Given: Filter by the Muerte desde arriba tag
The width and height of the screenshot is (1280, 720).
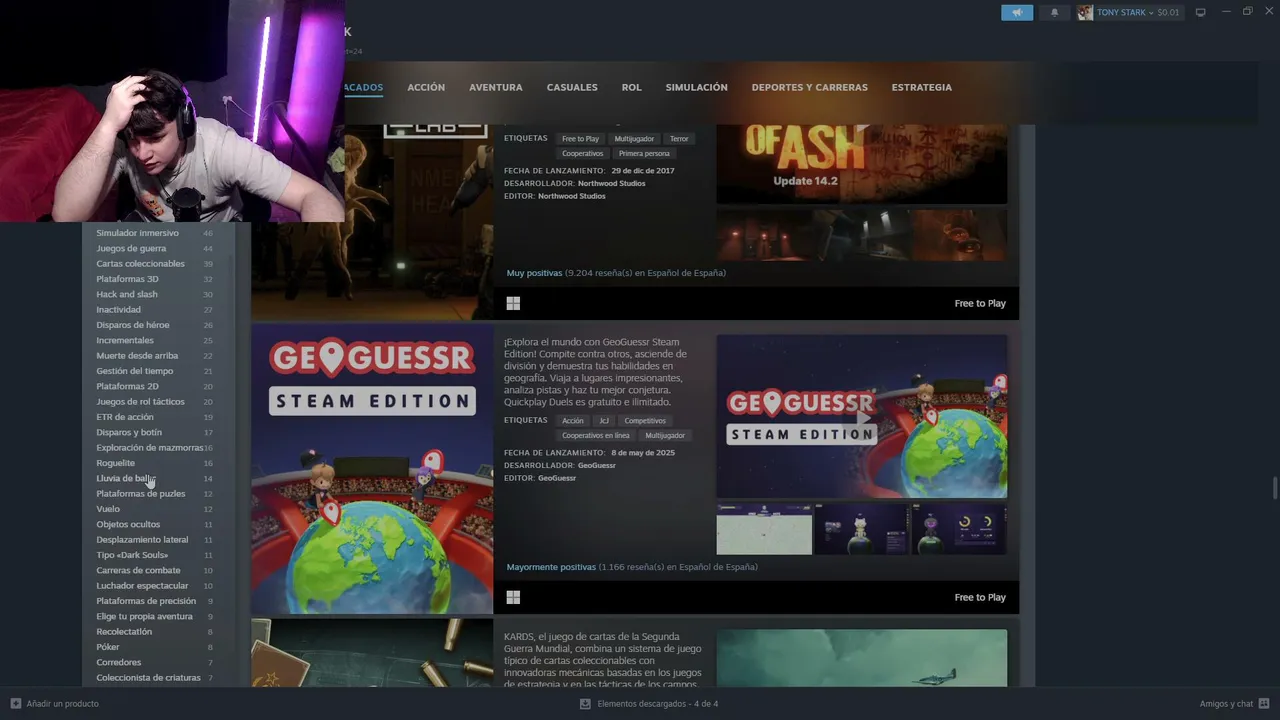Looking at the screenshot, I should [x=137, y=356].
